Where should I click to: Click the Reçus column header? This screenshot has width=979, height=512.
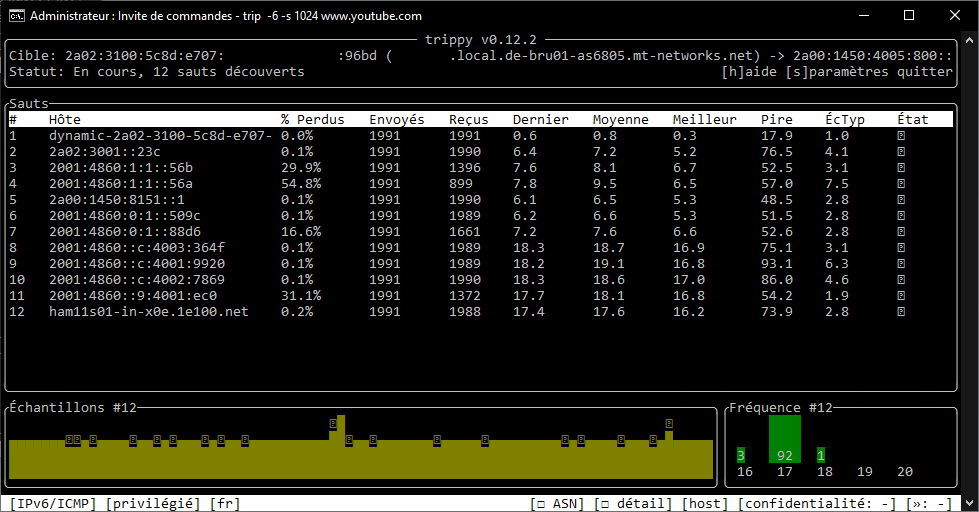coord(469,119)
